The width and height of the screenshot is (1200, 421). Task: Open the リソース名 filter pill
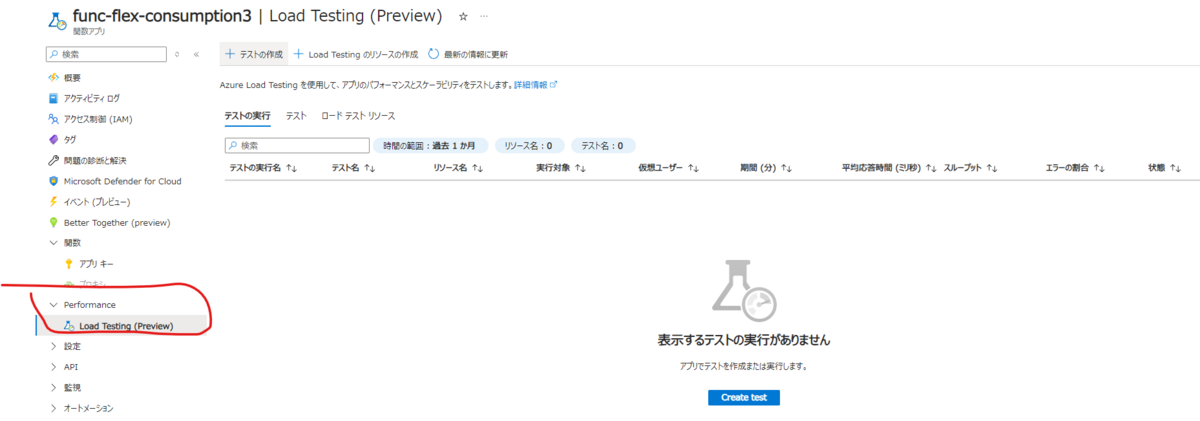point(531,146)
